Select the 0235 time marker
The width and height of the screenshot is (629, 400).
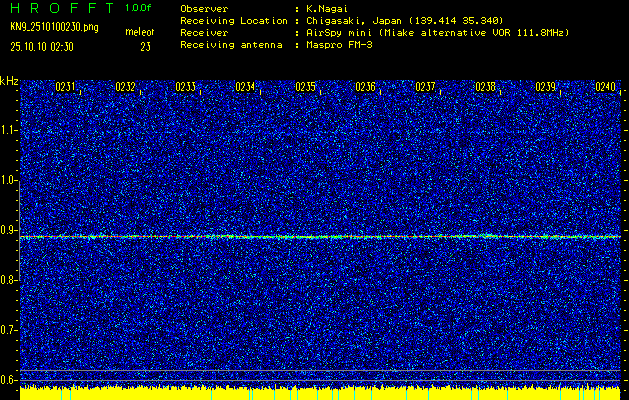tap(305, 87)
